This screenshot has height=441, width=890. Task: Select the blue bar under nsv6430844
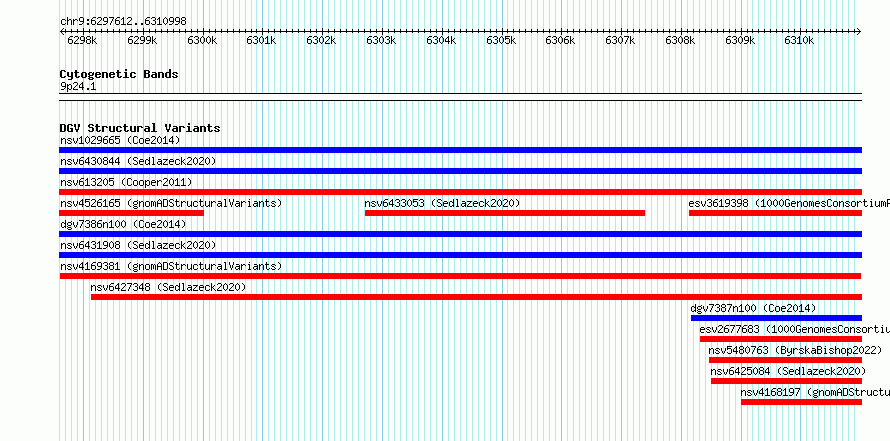click(x=460, y=171)
